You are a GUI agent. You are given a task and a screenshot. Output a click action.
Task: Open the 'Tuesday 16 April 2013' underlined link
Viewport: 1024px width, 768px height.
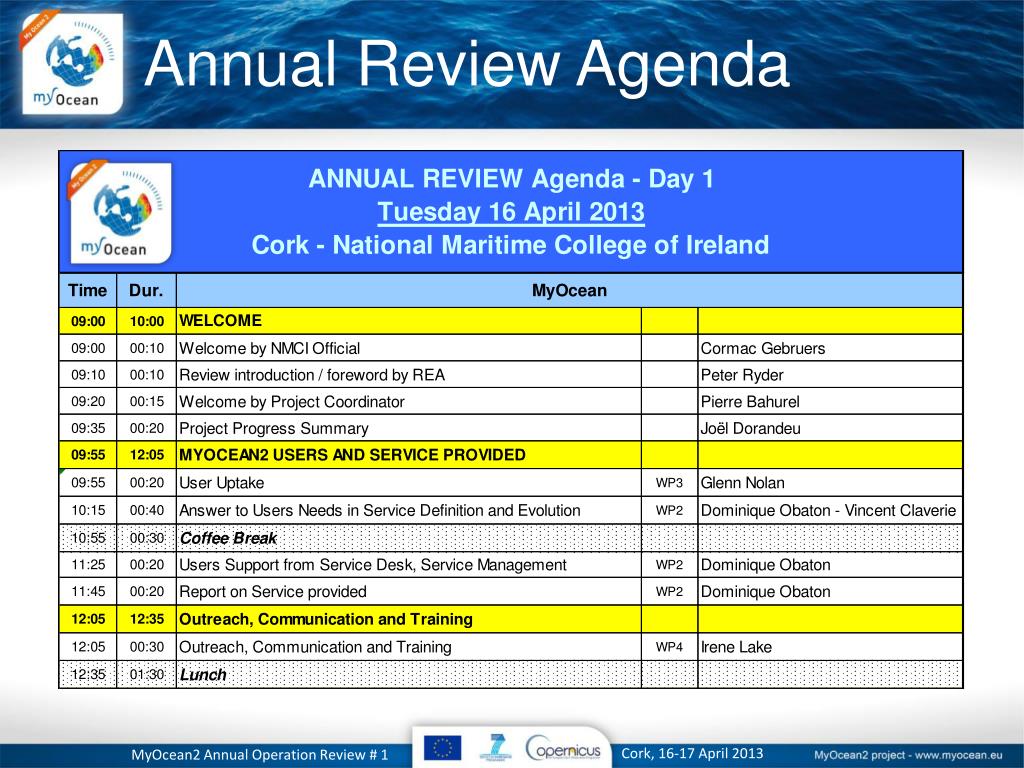[511, 212]
